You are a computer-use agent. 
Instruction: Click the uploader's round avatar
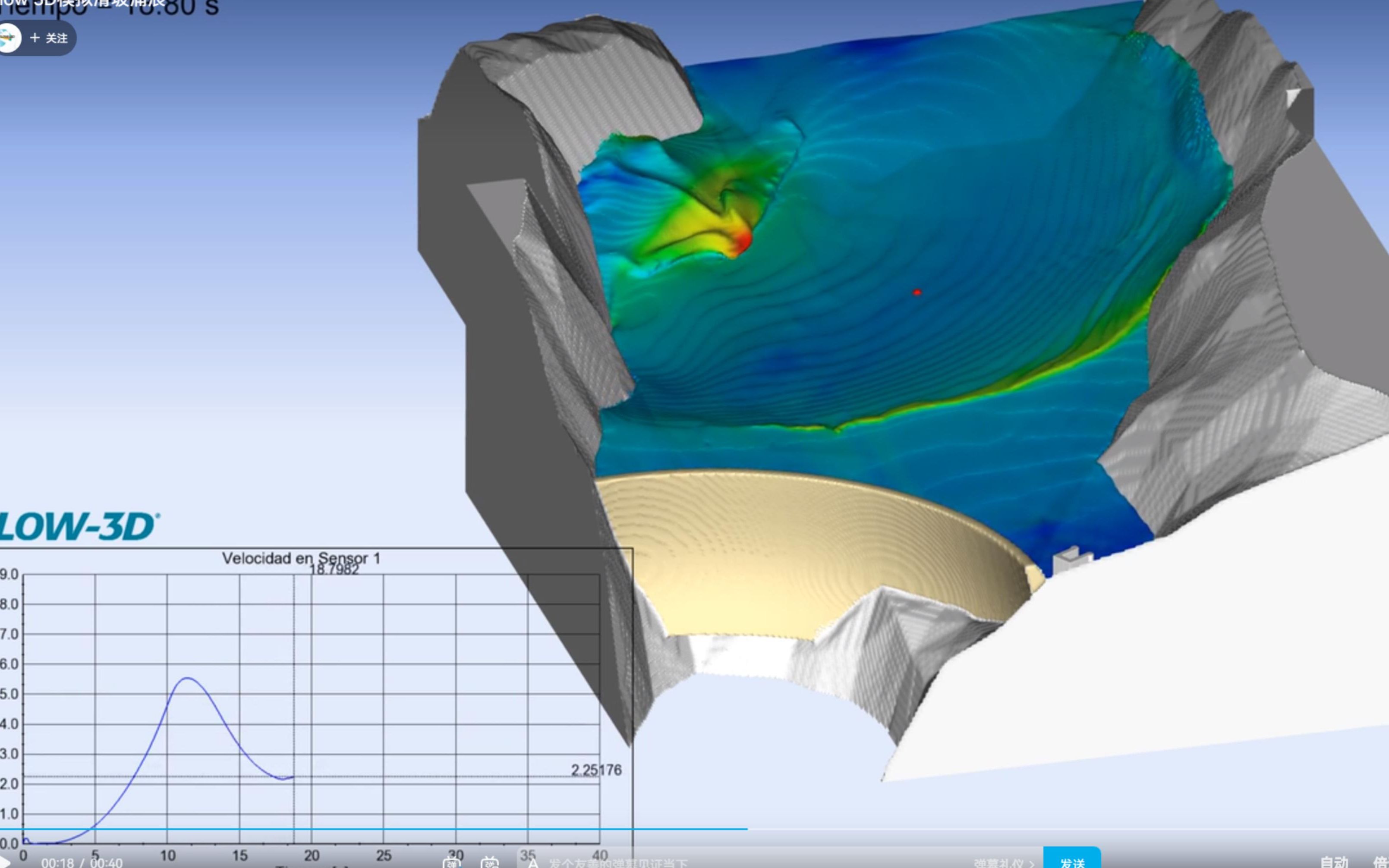pyautogui.click(x=8, y=38)
